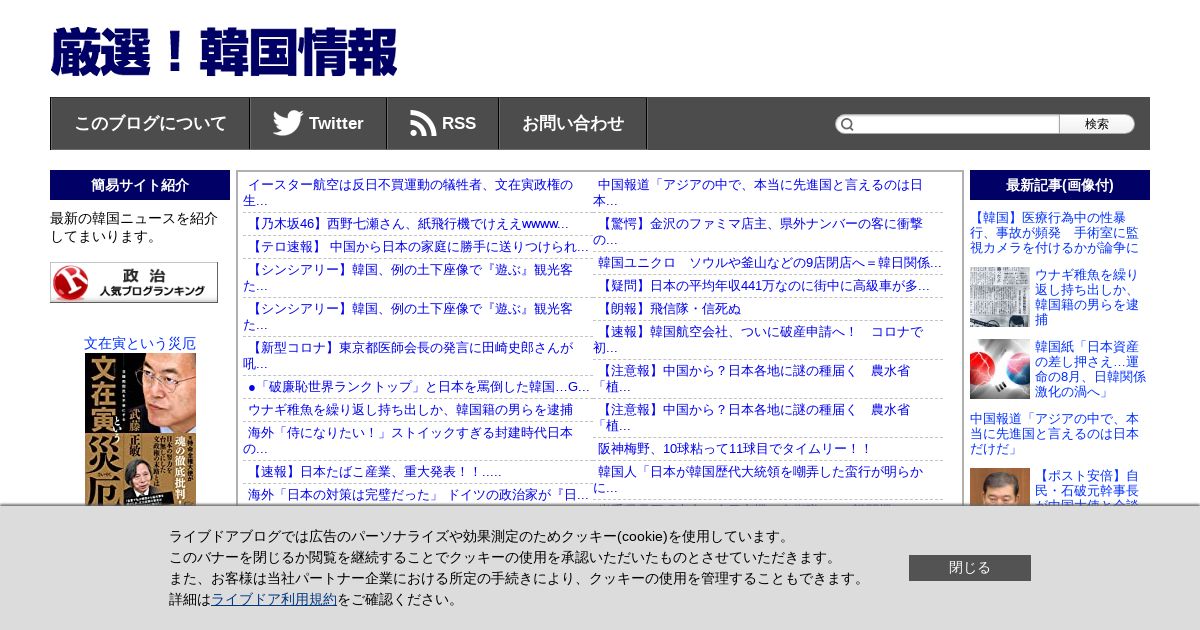Open 【朗報】飛信隊・信死ぬ article
The height and width of the screenshot is (630, 1200).
pos(670,308)
